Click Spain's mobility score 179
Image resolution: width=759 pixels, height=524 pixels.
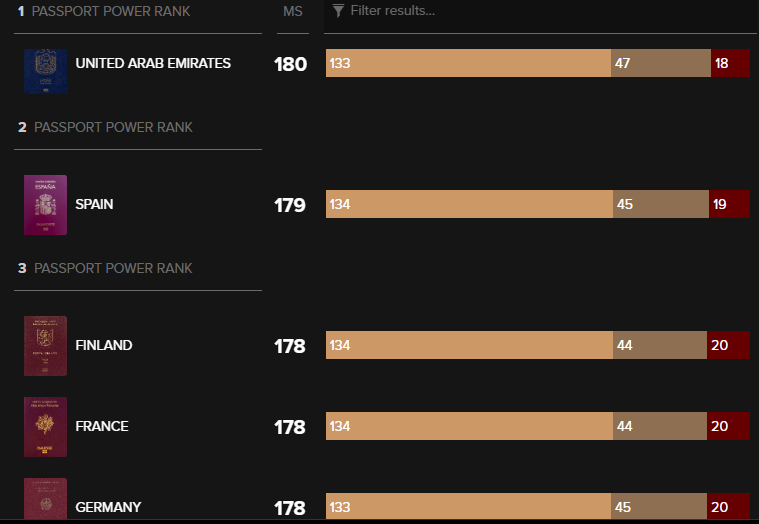[290, 205]
